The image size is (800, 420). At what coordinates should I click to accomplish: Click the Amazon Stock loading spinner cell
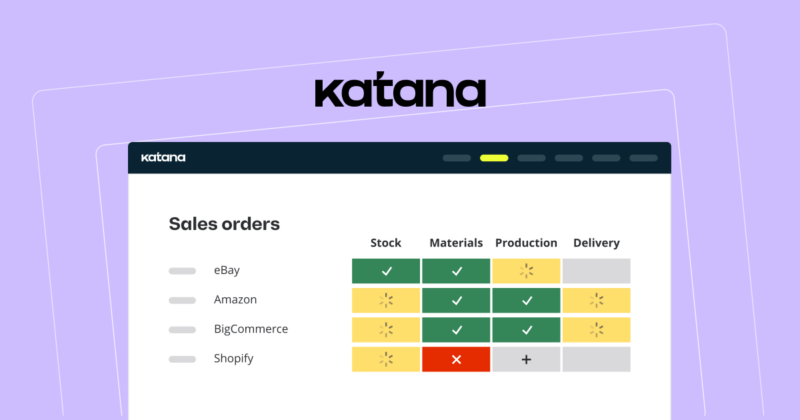[386, 300]
